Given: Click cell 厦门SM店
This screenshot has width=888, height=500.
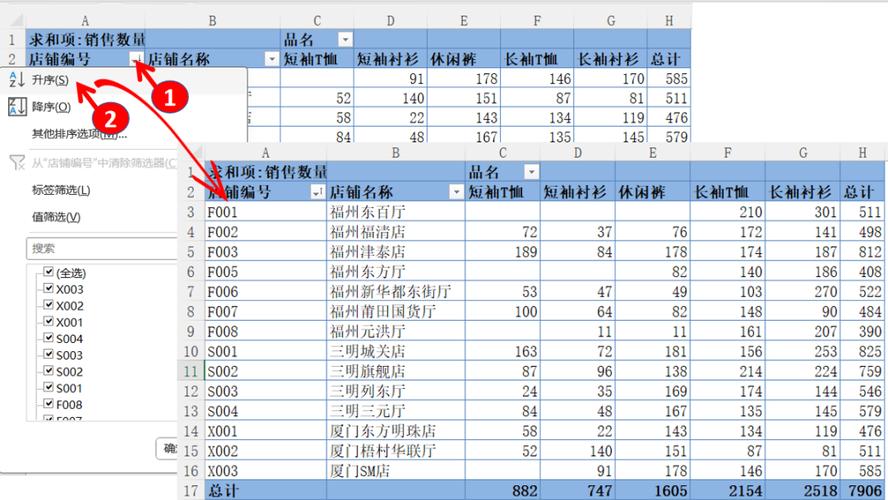Looking at the screenshot, I should click(x=396, y=471).
